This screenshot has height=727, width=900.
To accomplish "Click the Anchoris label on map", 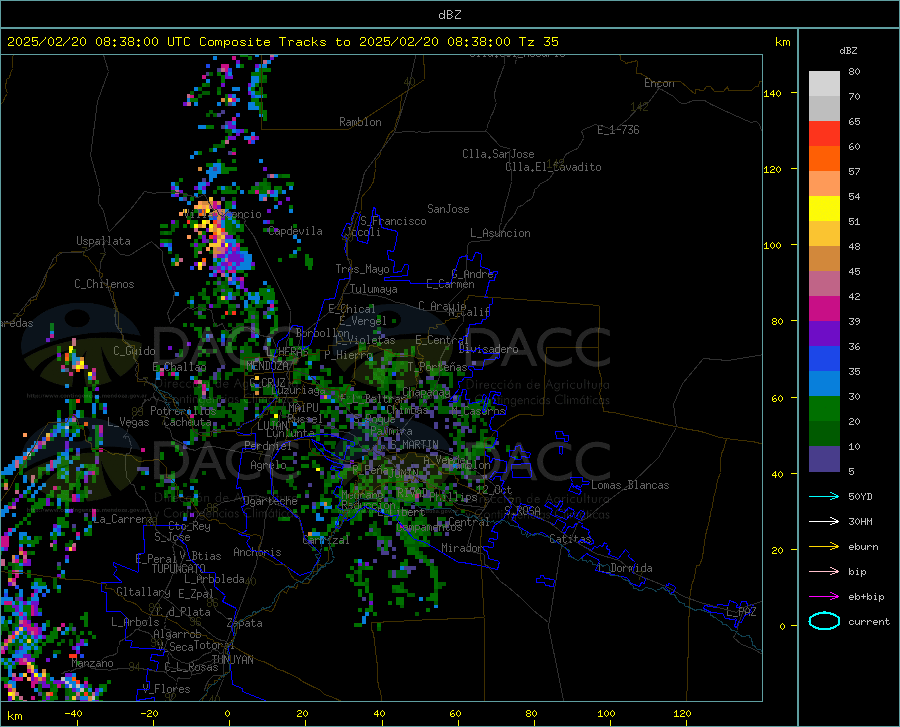I will pos(257,552).
